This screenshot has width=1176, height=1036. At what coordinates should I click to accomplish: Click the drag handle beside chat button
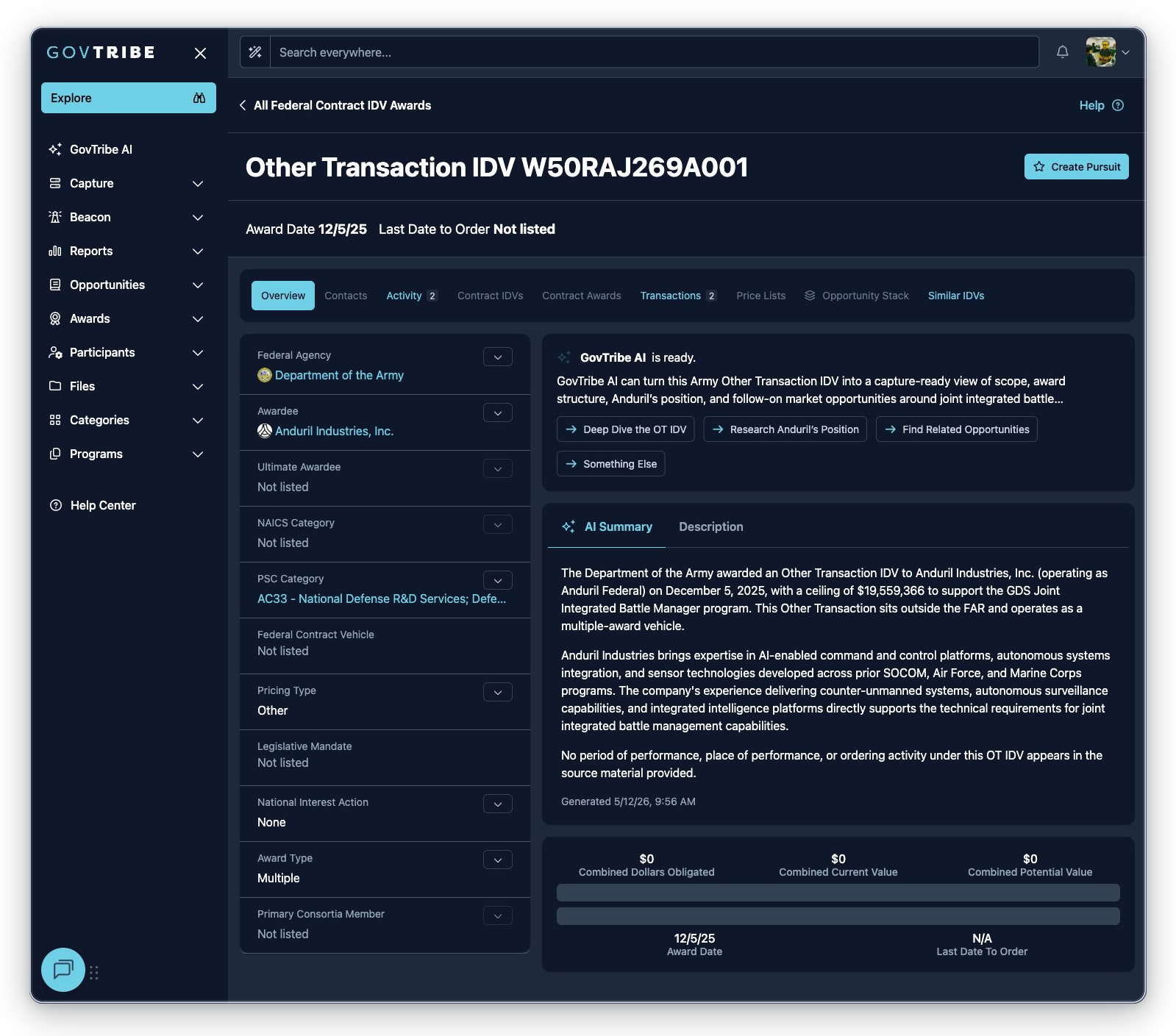[94, 973]
